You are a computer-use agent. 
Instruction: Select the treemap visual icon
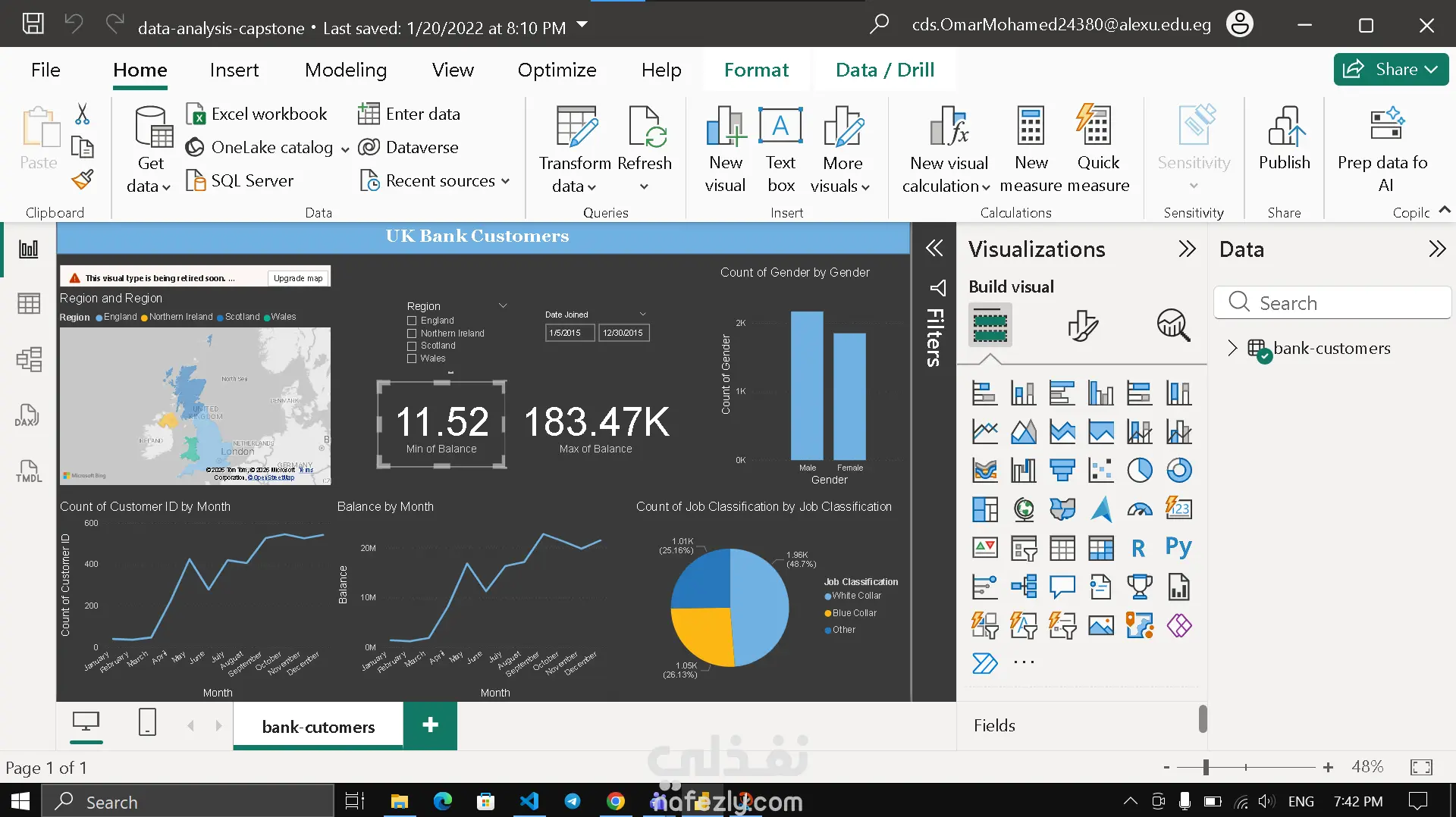(984, 509)
